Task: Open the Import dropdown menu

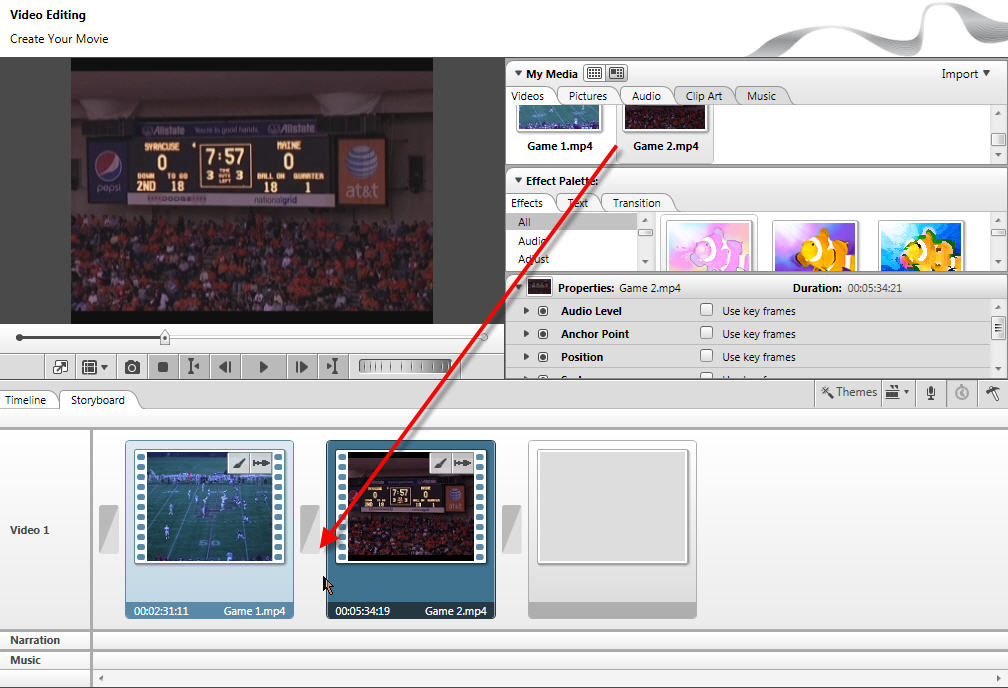Action: tap(966, 74)
